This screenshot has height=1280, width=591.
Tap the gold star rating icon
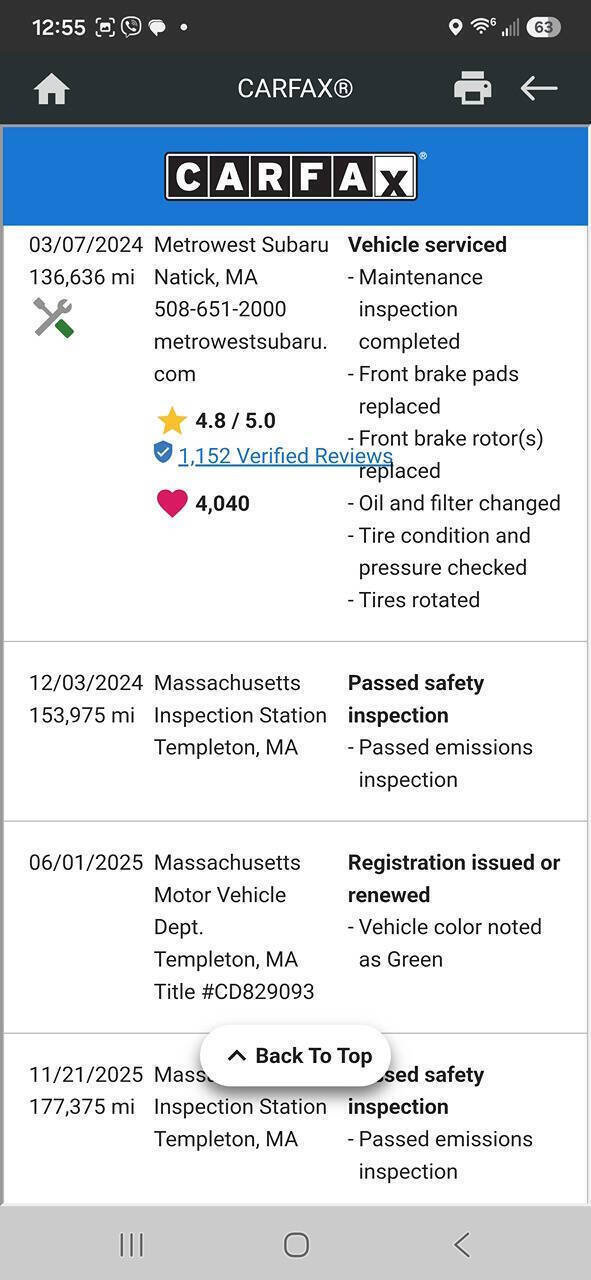[x=172, y=421]
